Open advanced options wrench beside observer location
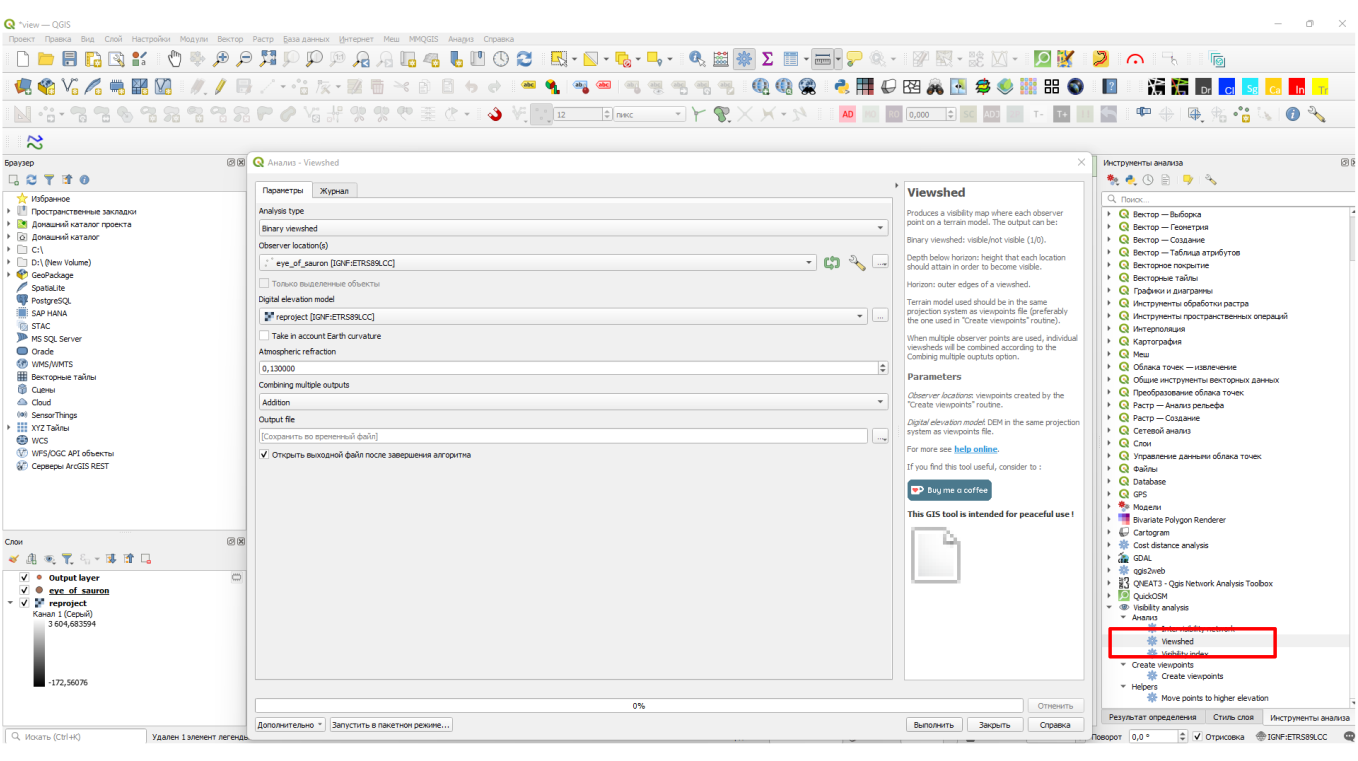Screen dimensions: 1358x761 tap(856, 263)
